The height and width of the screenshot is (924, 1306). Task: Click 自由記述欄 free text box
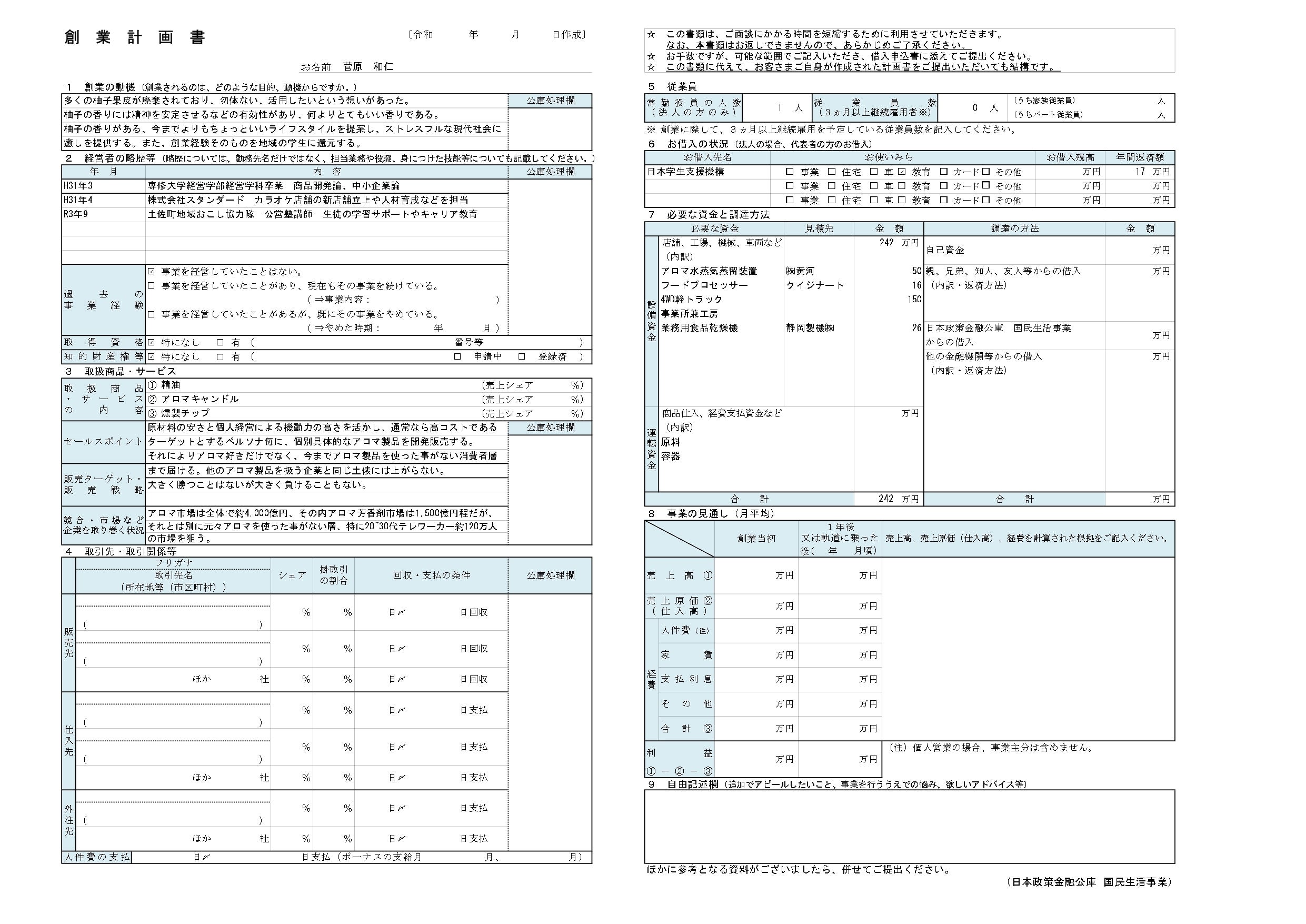point(909,826)
